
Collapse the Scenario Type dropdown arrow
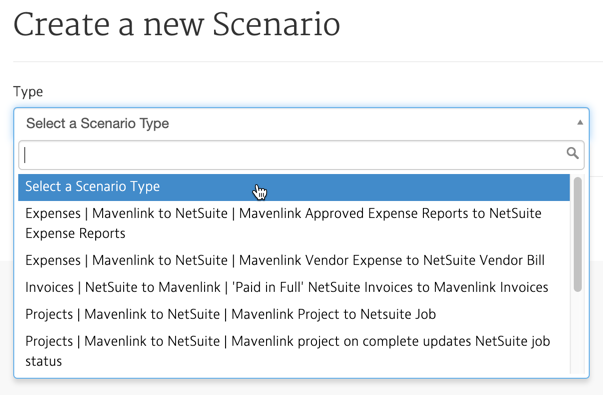[x=580, y=123]
